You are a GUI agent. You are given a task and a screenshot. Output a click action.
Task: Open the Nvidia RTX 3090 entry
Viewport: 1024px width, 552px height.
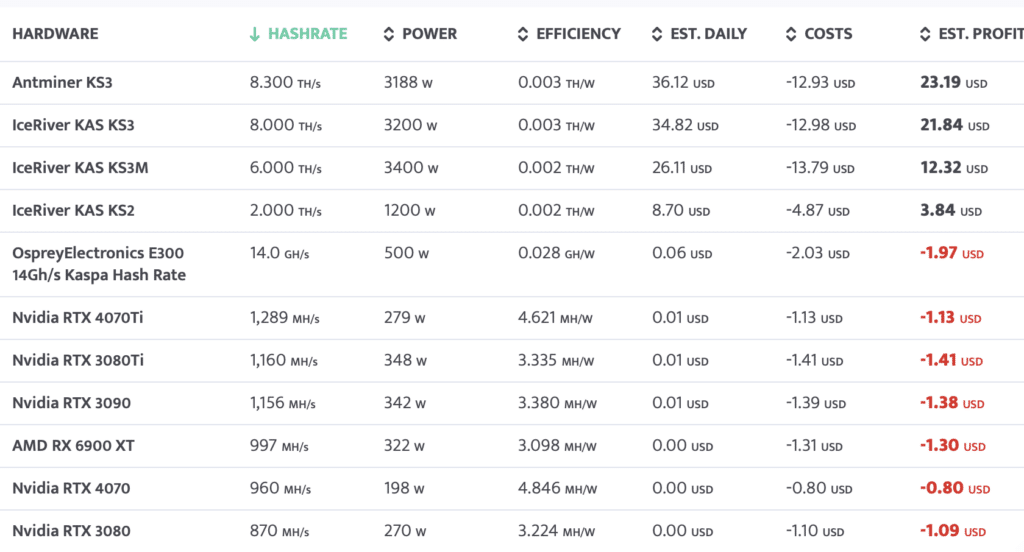pyautogui.click(x=72, y=402)
